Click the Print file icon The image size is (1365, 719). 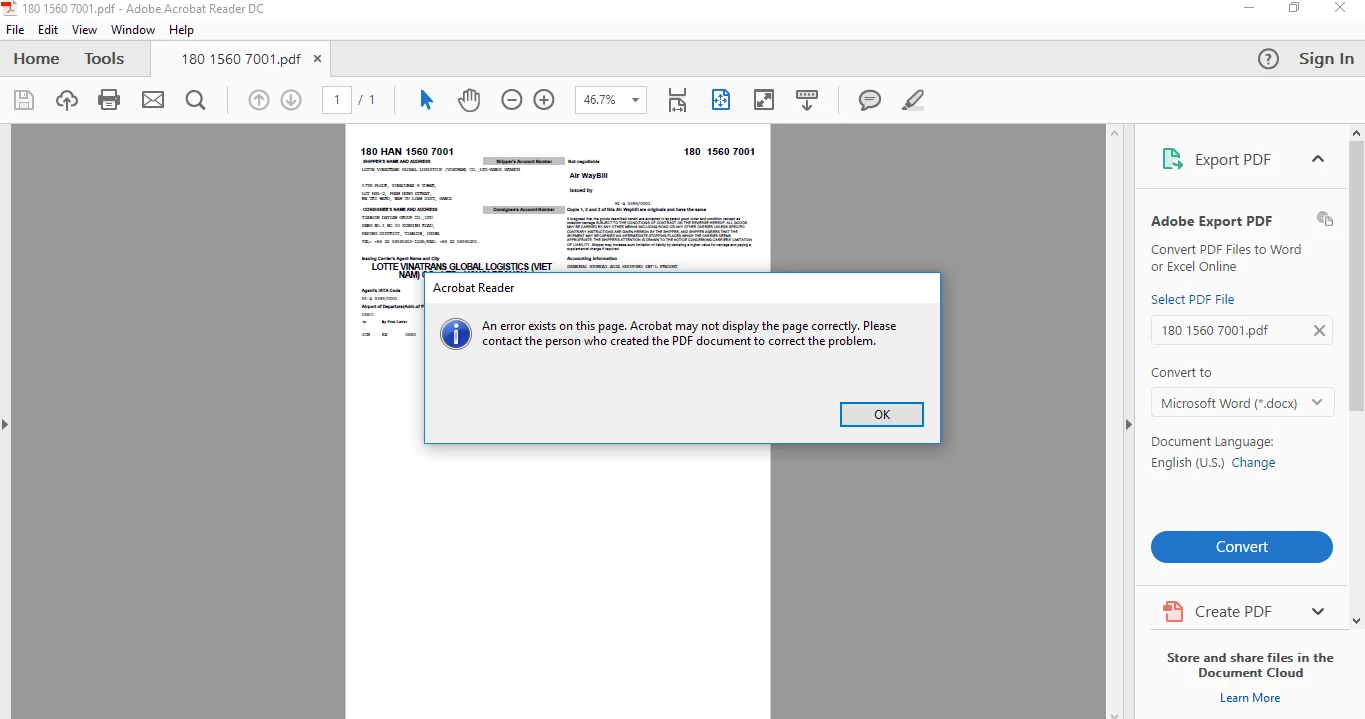[109, 100]
